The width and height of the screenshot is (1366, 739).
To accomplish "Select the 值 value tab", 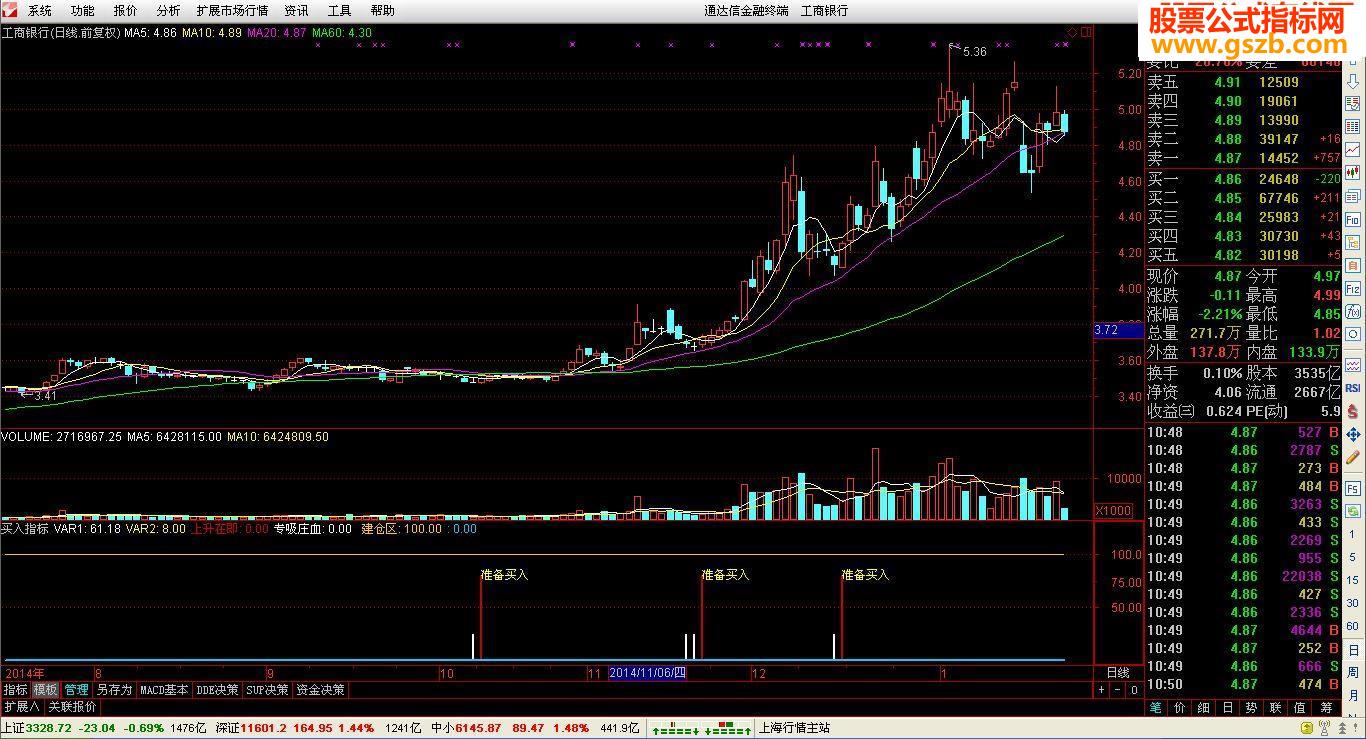I will (x=1299, y=707).
